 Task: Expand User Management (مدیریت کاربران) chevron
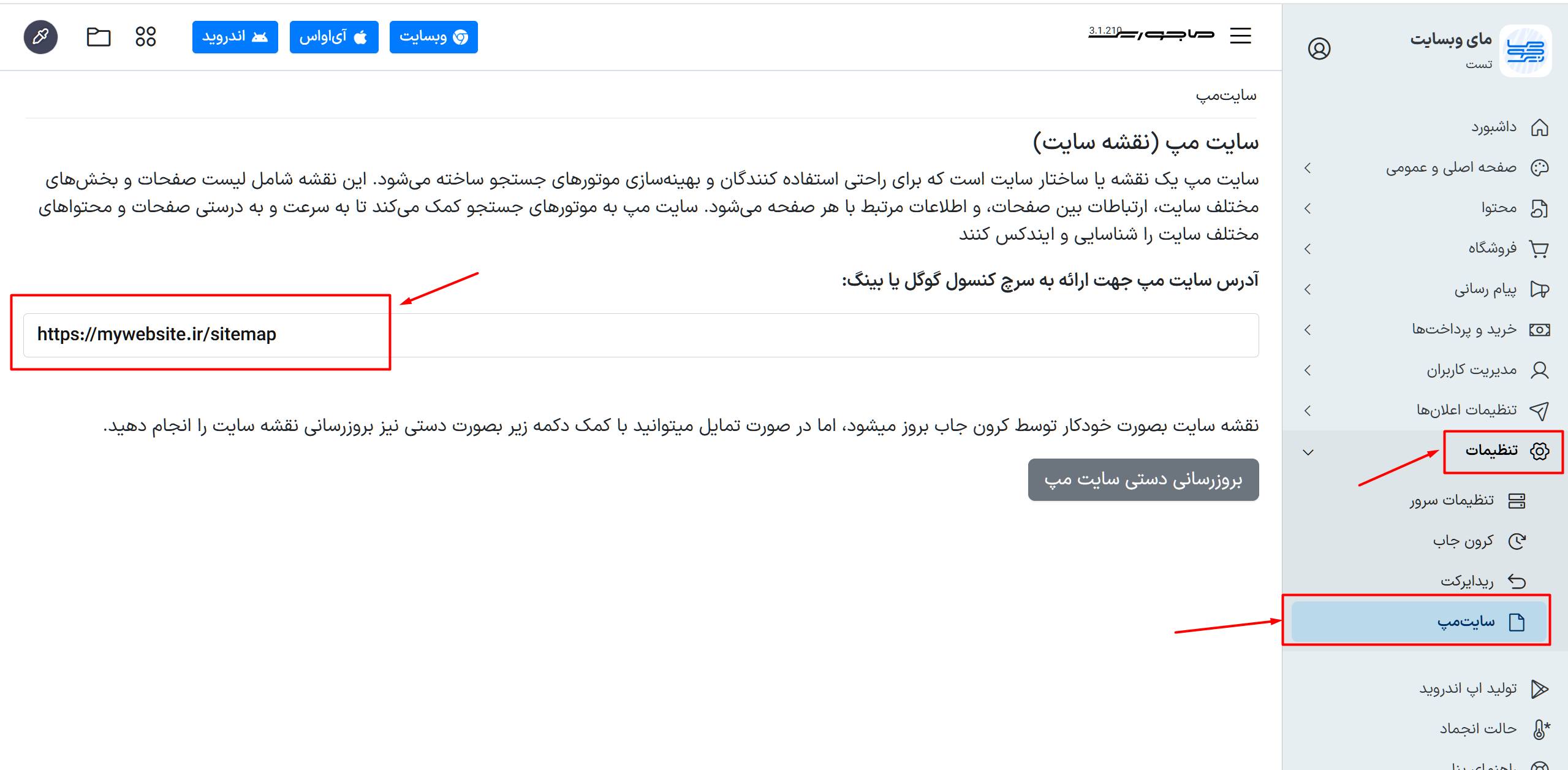1308,370
